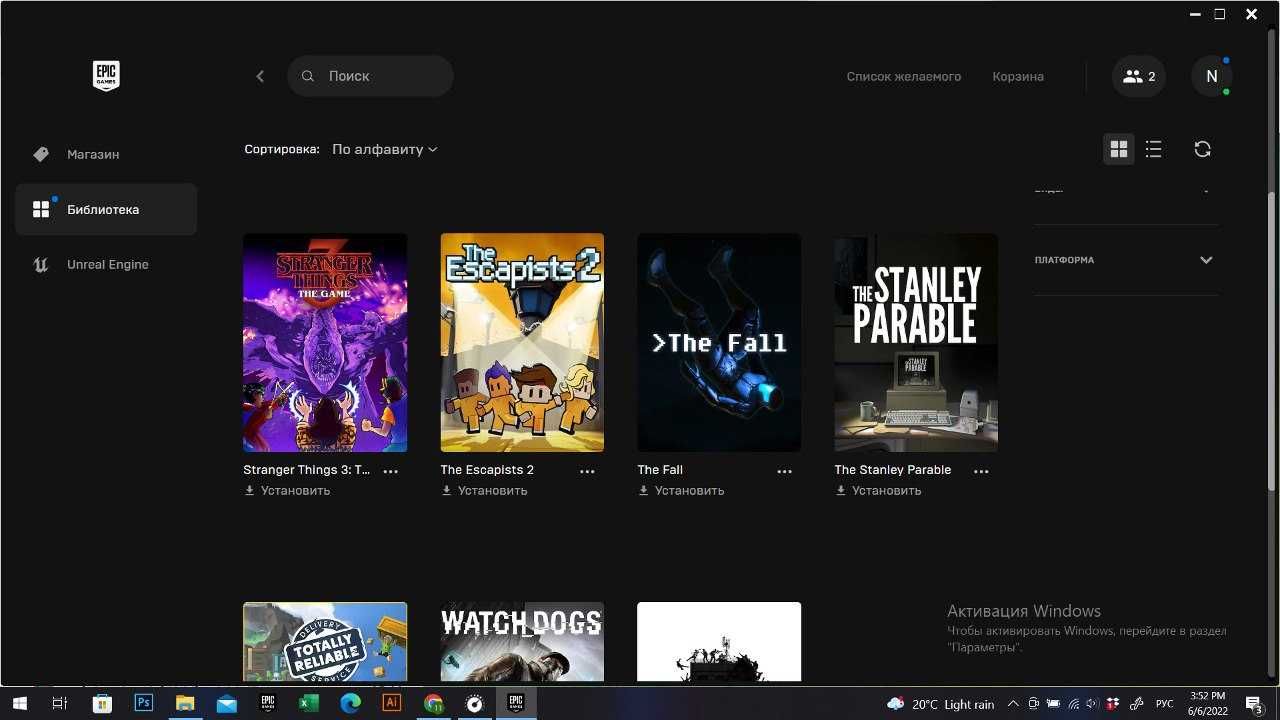Open Microsoft Edge from the taskbar
The height and width of the screenshot is (720, 1280).
click(x=350, y=704)
